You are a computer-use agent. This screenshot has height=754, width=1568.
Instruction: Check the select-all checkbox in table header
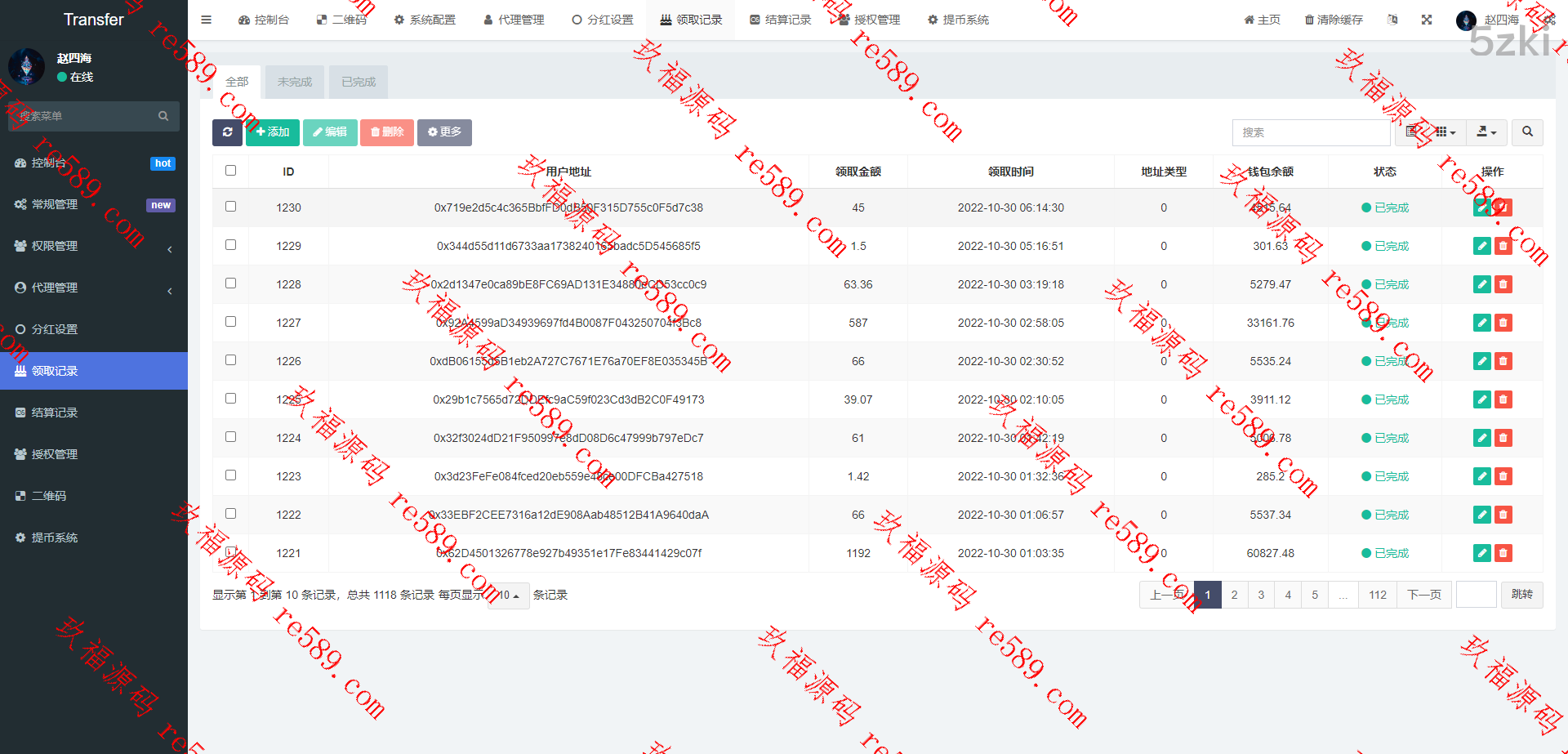point(230,171)
